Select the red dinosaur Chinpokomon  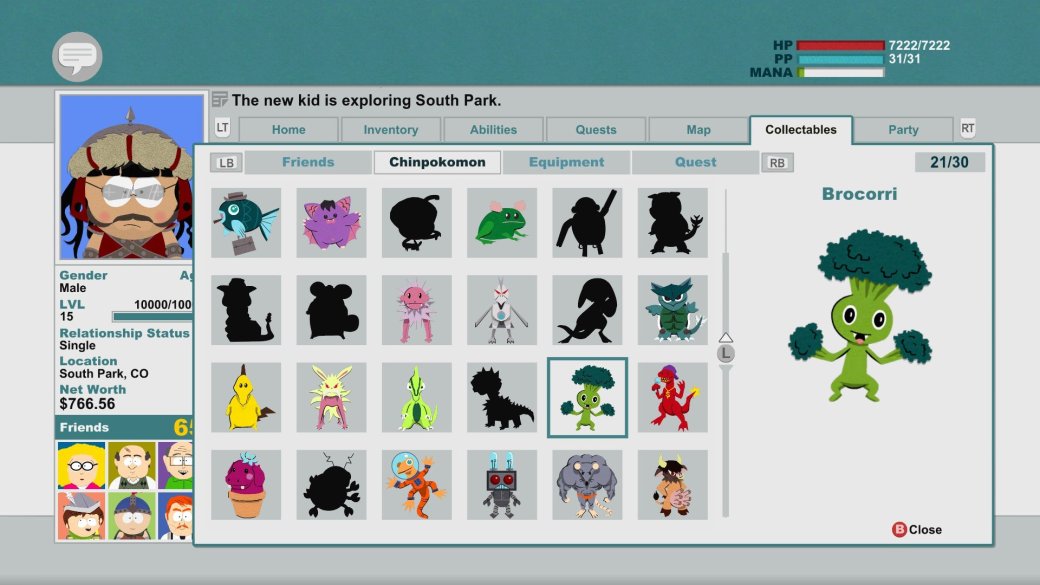673,398
